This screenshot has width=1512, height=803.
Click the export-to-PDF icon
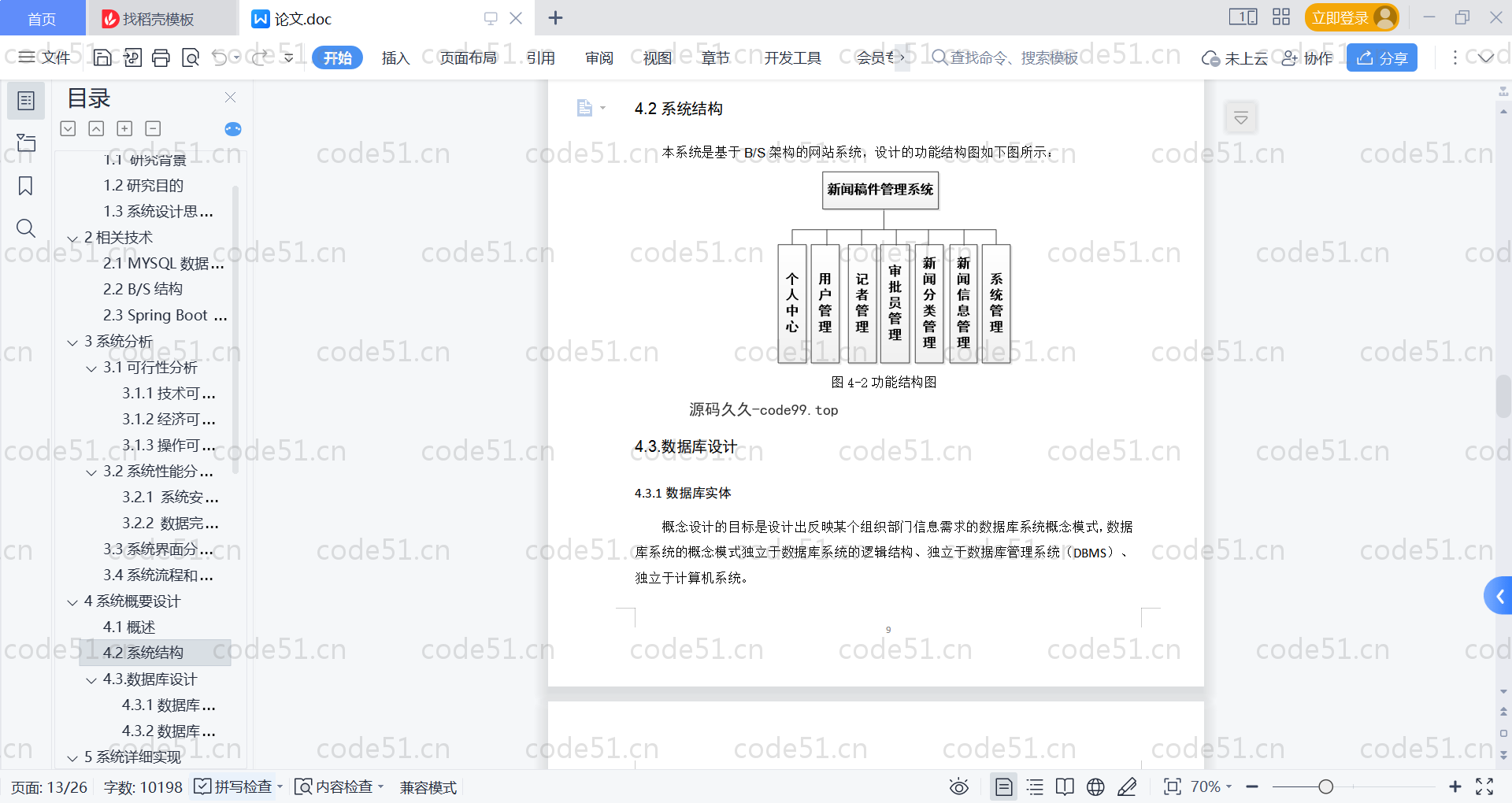(x=132, y=57)
